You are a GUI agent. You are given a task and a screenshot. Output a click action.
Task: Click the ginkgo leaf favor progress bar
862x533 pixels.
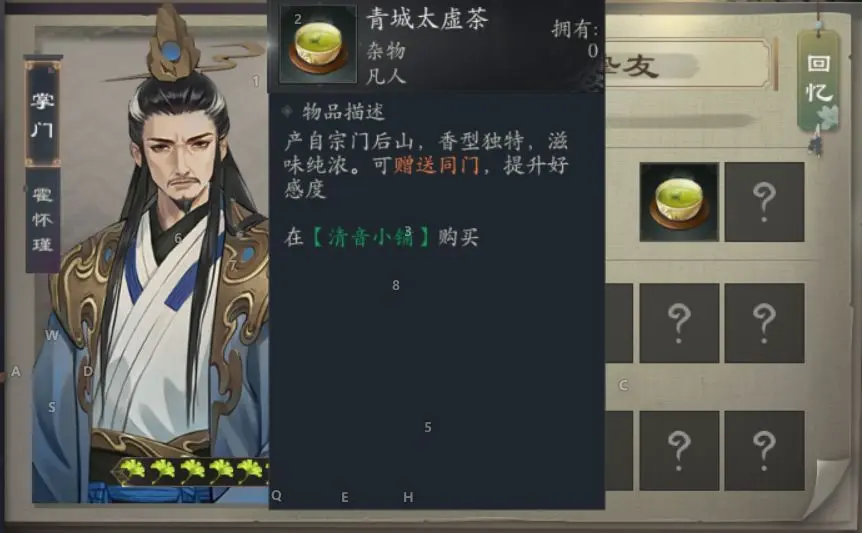pyautogui.click(x=191, y=471)
